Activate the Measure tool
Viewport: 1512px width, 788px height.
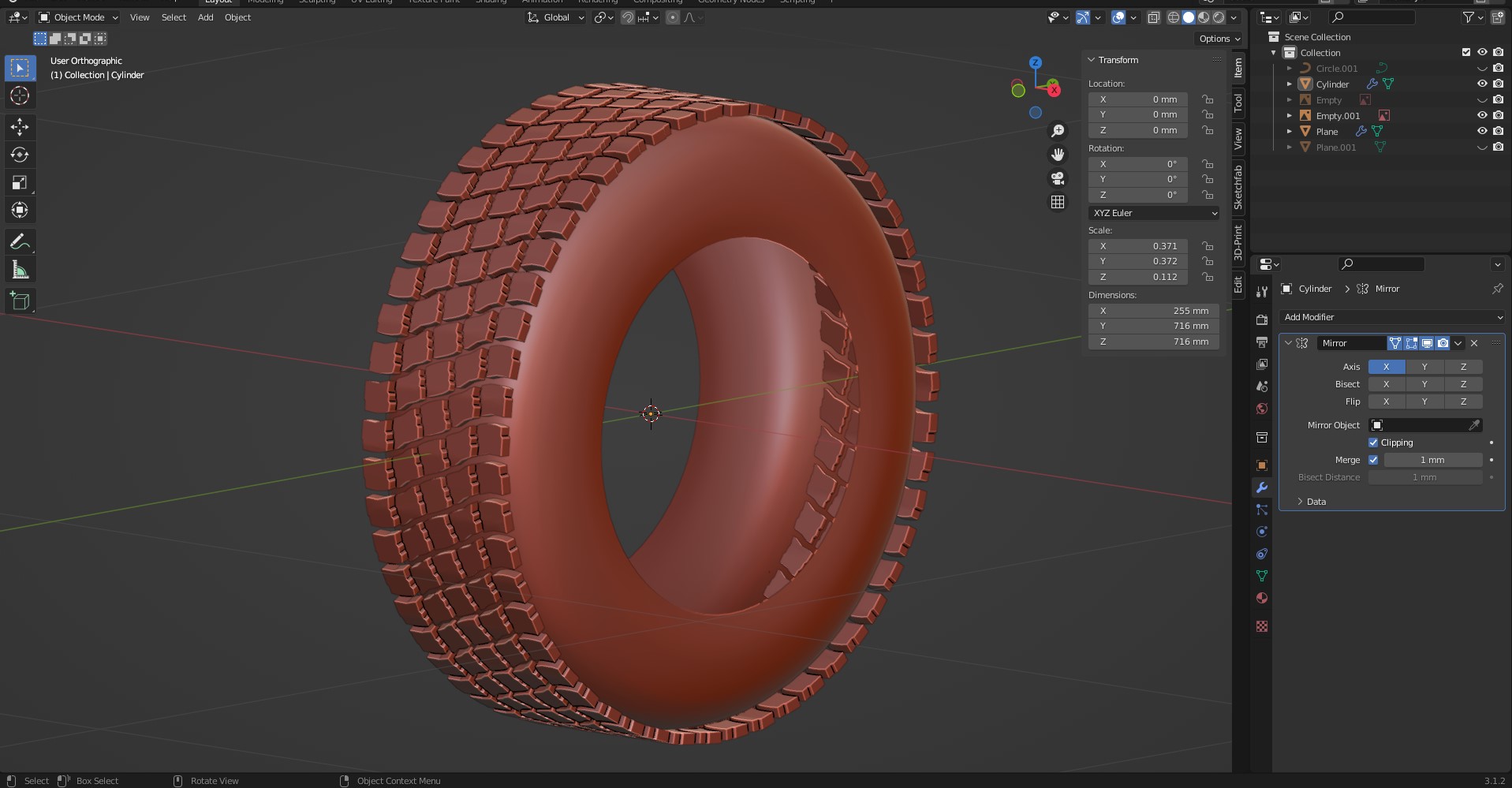point(20,271)
